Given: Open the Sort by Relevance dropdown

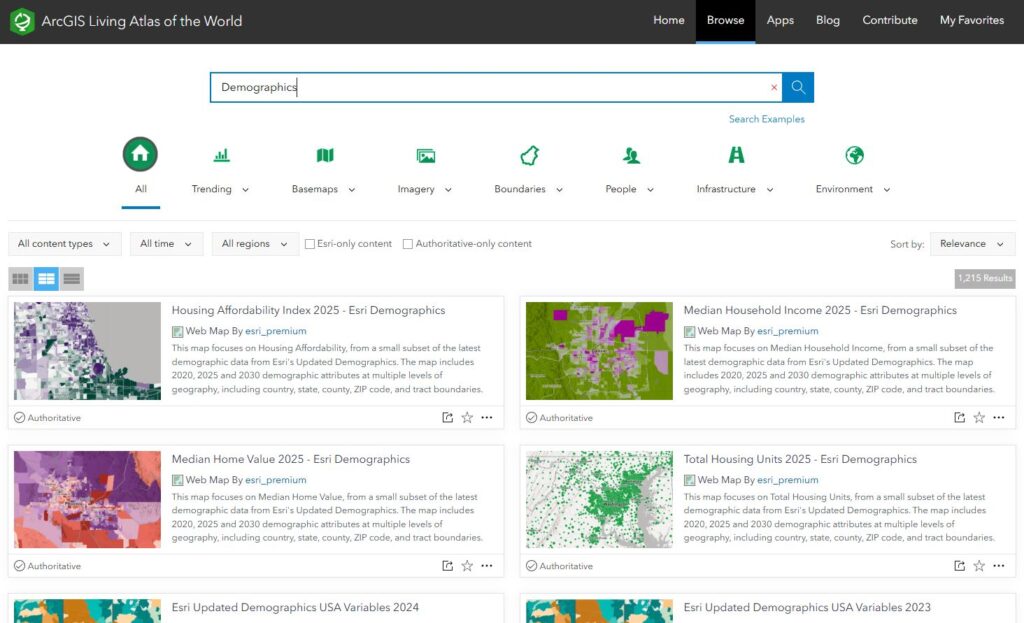Looking at the screenshot, I should pyautogui.click(x=972, y=244).
